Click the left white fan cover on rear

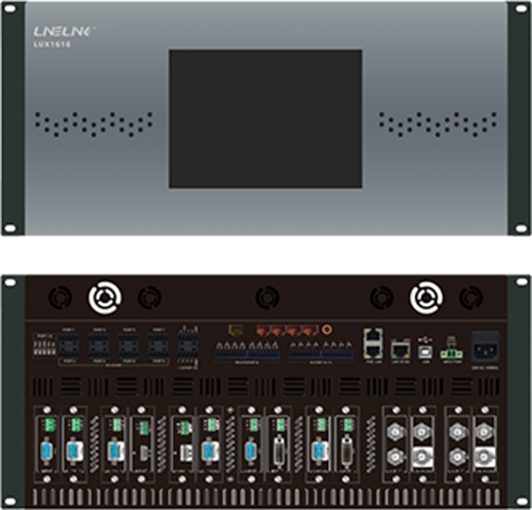[x=105, y=297]
